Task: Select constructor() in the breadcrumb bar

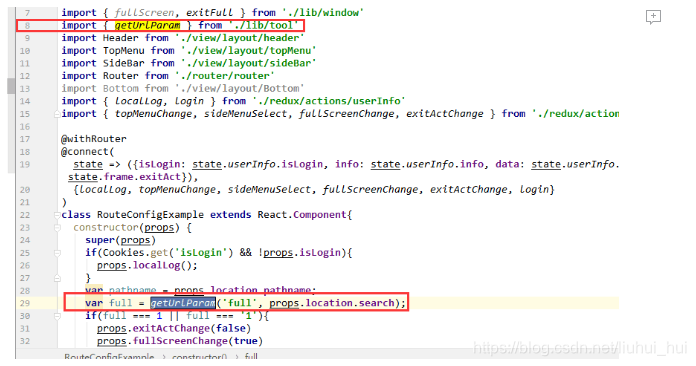Action: pyautogui.click(x=199, y=357)
